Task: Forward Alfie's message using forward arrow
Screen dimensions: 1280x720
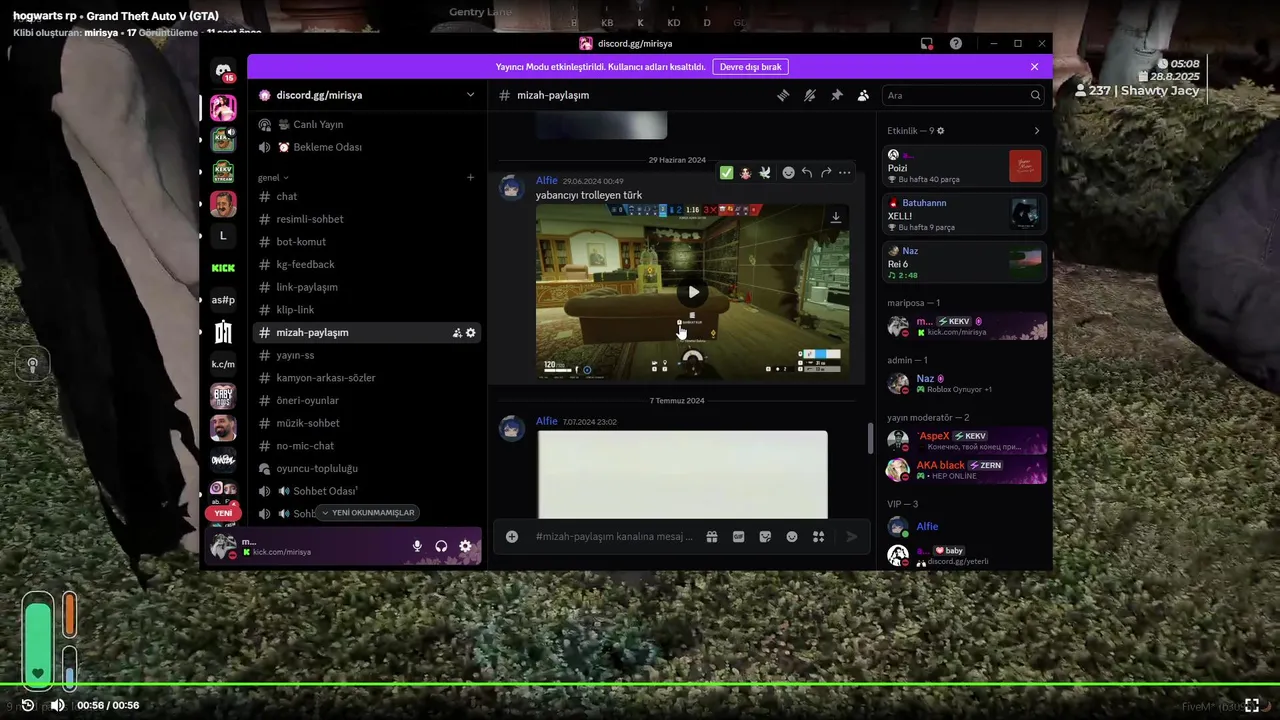Action: click(826, 173)
